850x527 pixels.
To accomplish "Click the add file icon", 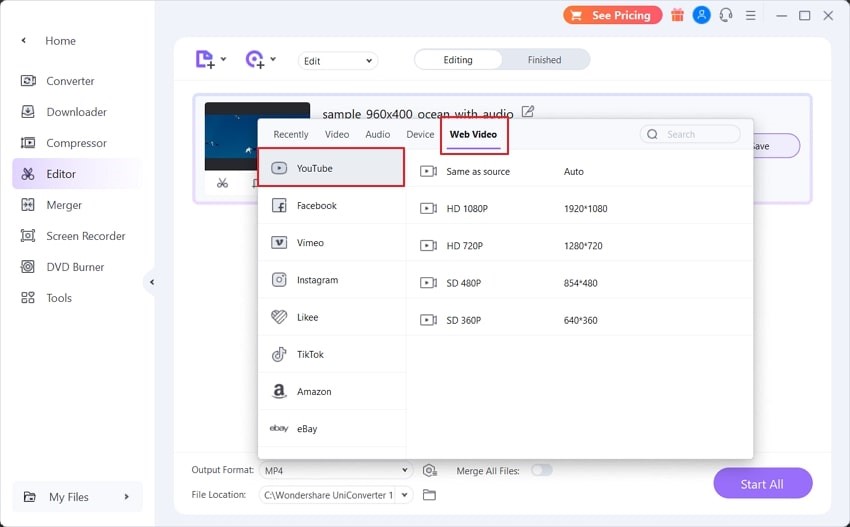I will [x=205, y=60].
